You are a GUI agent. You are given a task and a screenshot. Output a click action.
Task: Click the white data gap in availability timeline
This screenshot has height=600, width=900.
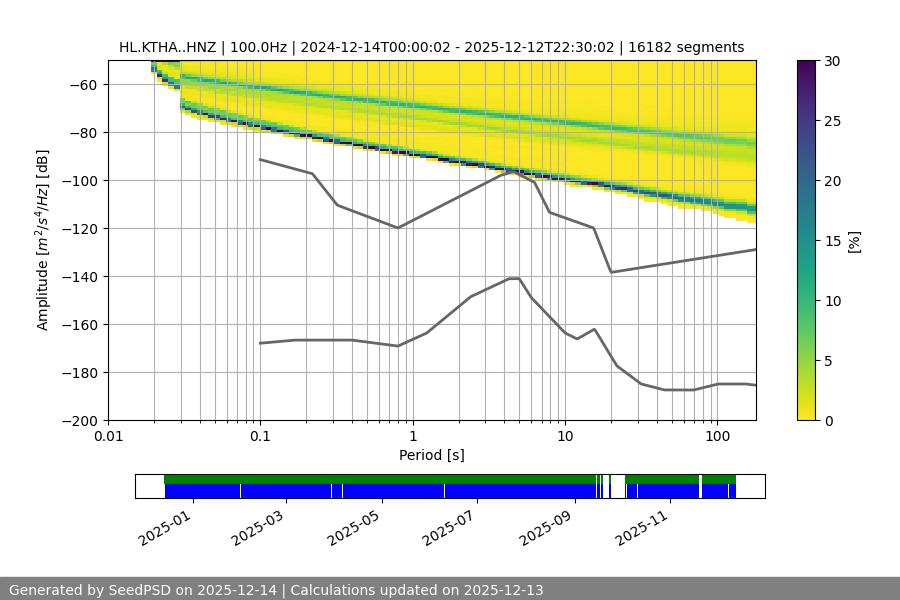pyautogui.click(x=617, y=486)
